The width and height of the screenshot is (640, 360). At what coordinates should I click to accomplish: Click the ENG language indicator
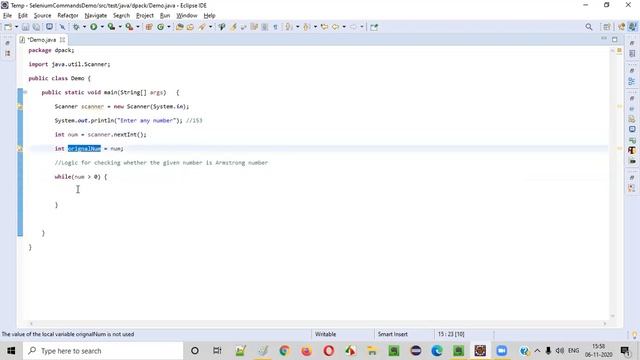573,351
